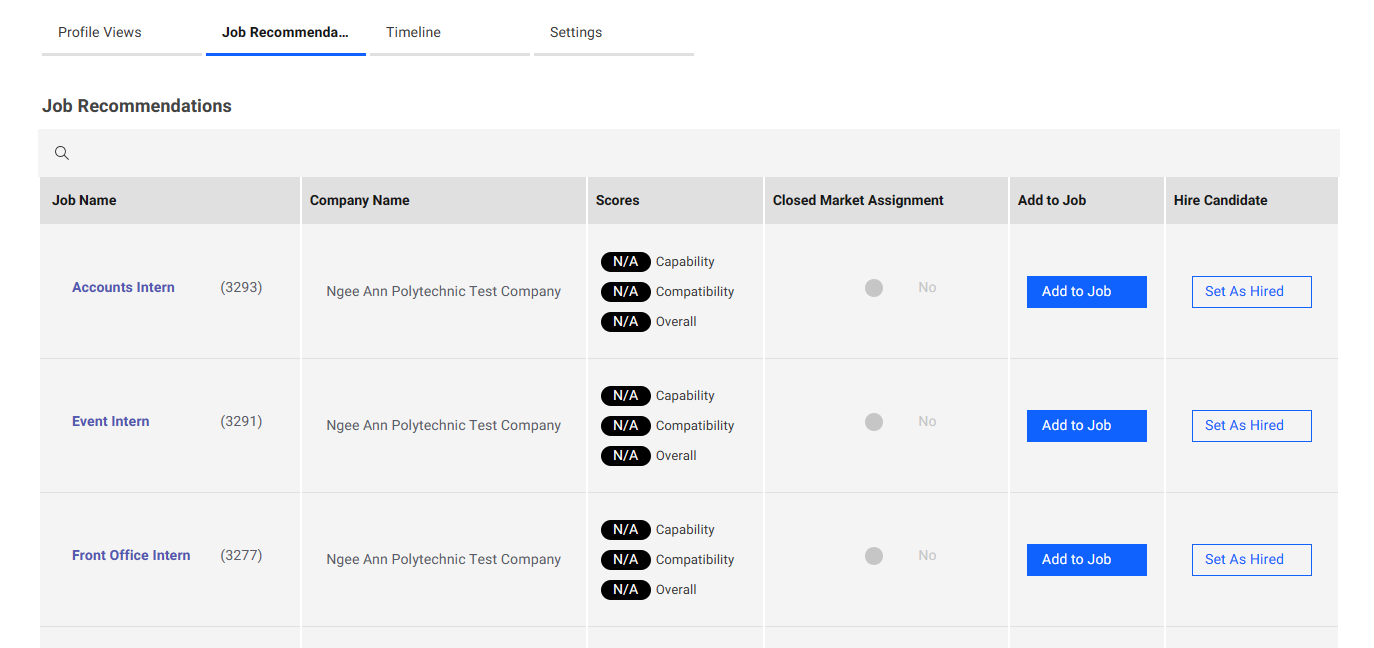Click the Company Name column header
This screenshot has height=648, width=1374.
click(360, 201)
